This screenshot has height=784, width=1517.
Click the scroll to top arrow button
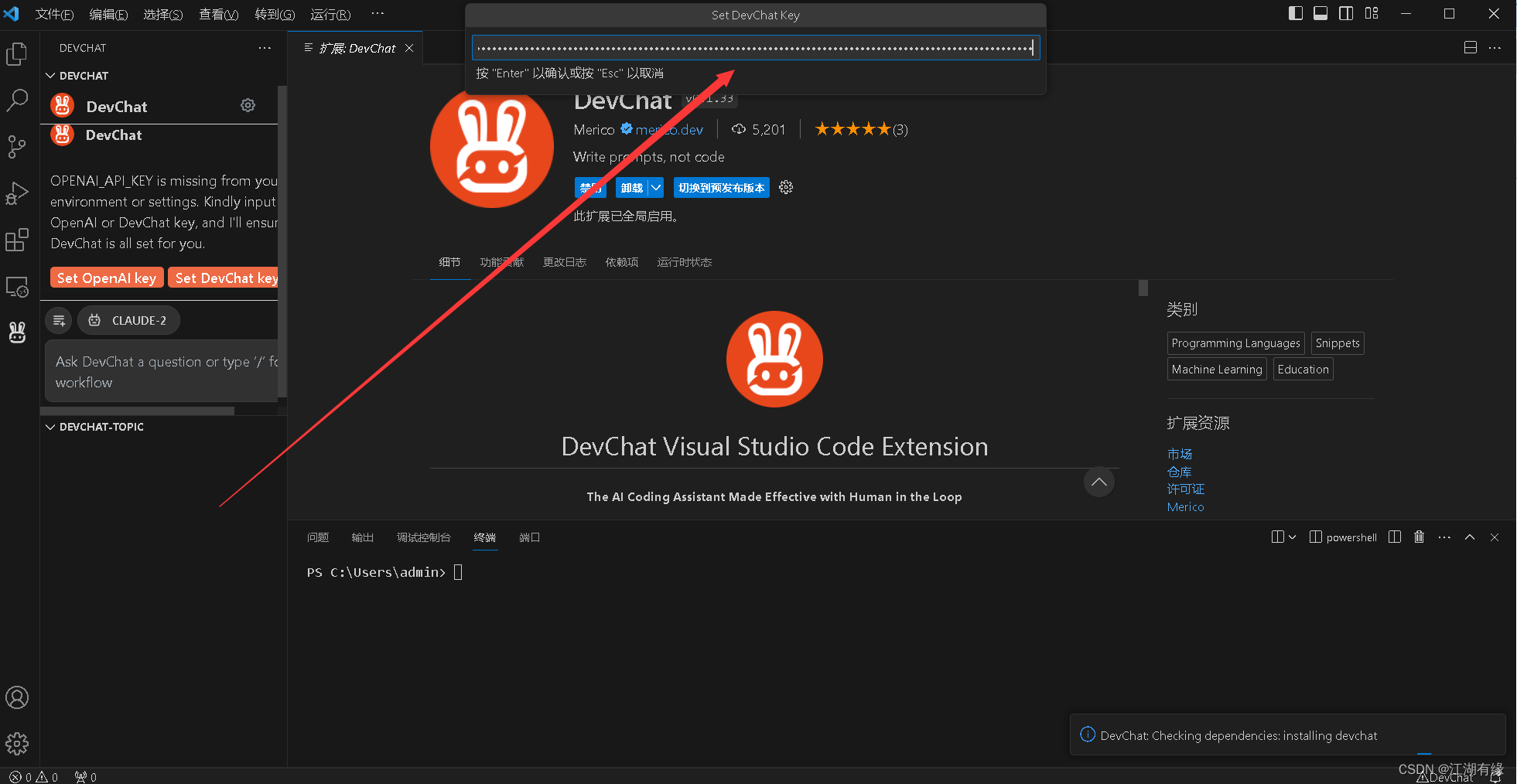click(x=1099, y=482)
